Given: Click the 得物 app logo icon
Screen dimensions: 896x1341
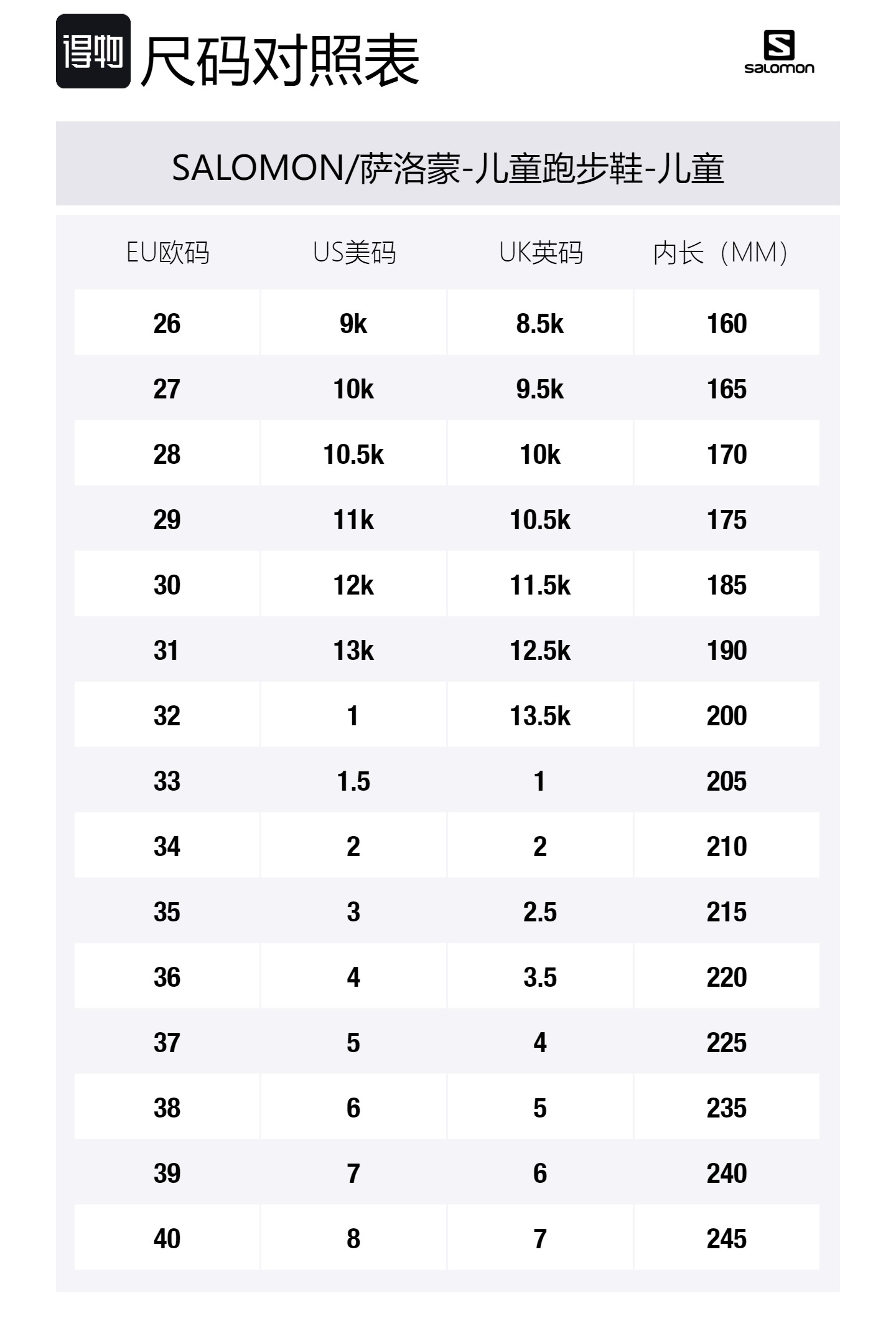Looking at the screenshot, I should 93,51.
